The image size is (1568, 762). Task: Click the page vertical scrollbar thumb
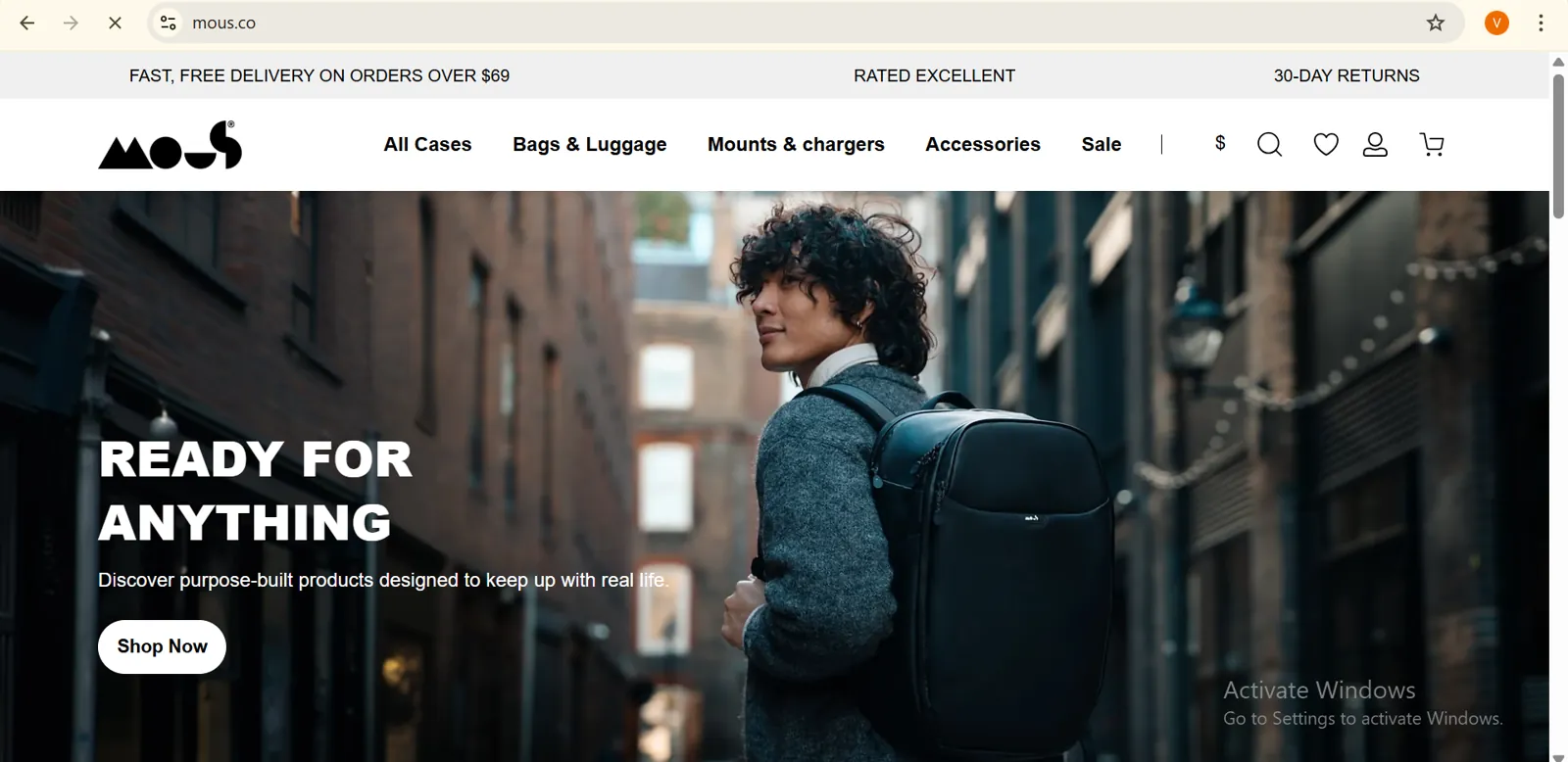coord(1558,147)
